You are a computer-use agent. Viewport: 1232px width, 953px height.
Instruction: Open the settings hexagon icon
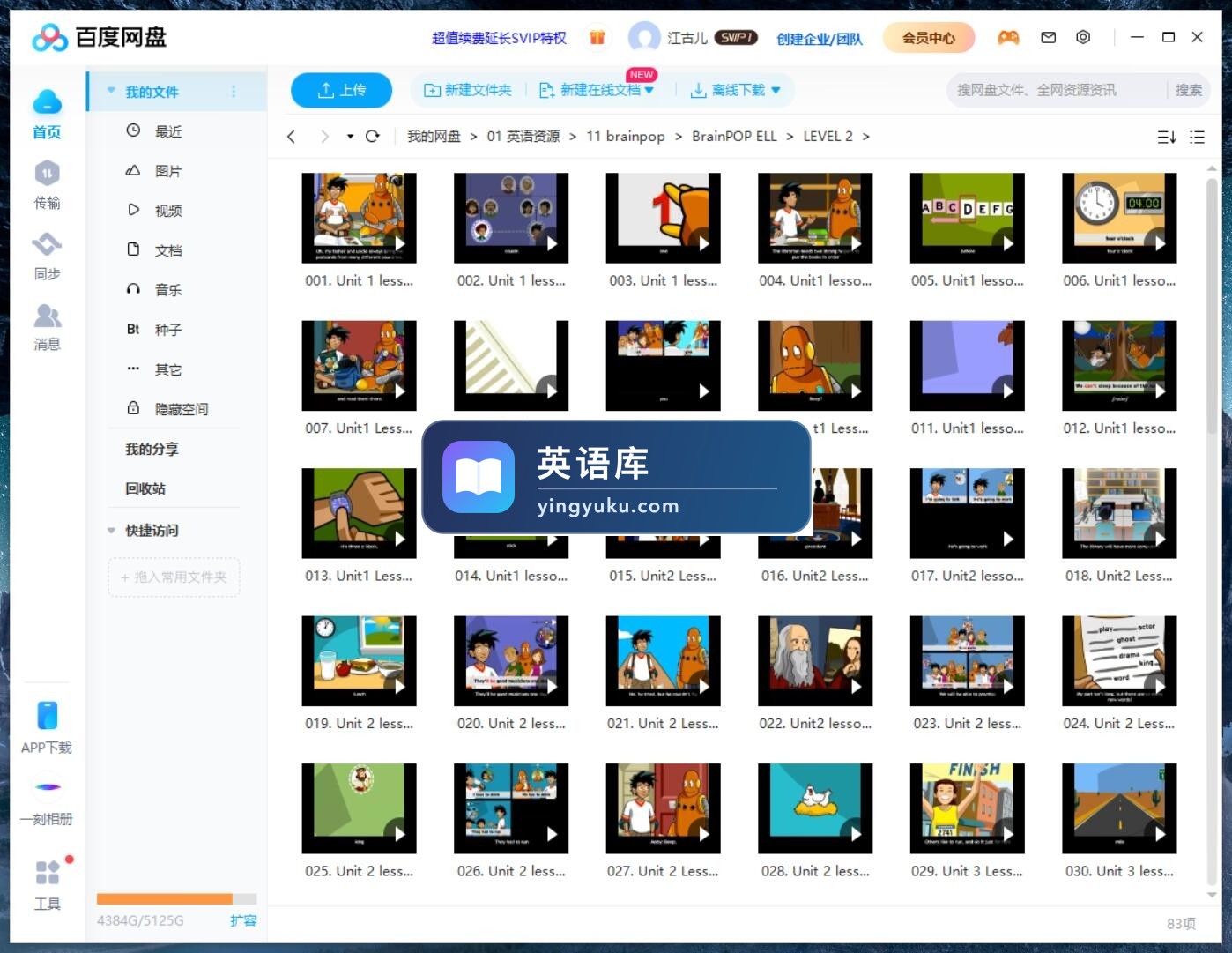pos(1083,37)
